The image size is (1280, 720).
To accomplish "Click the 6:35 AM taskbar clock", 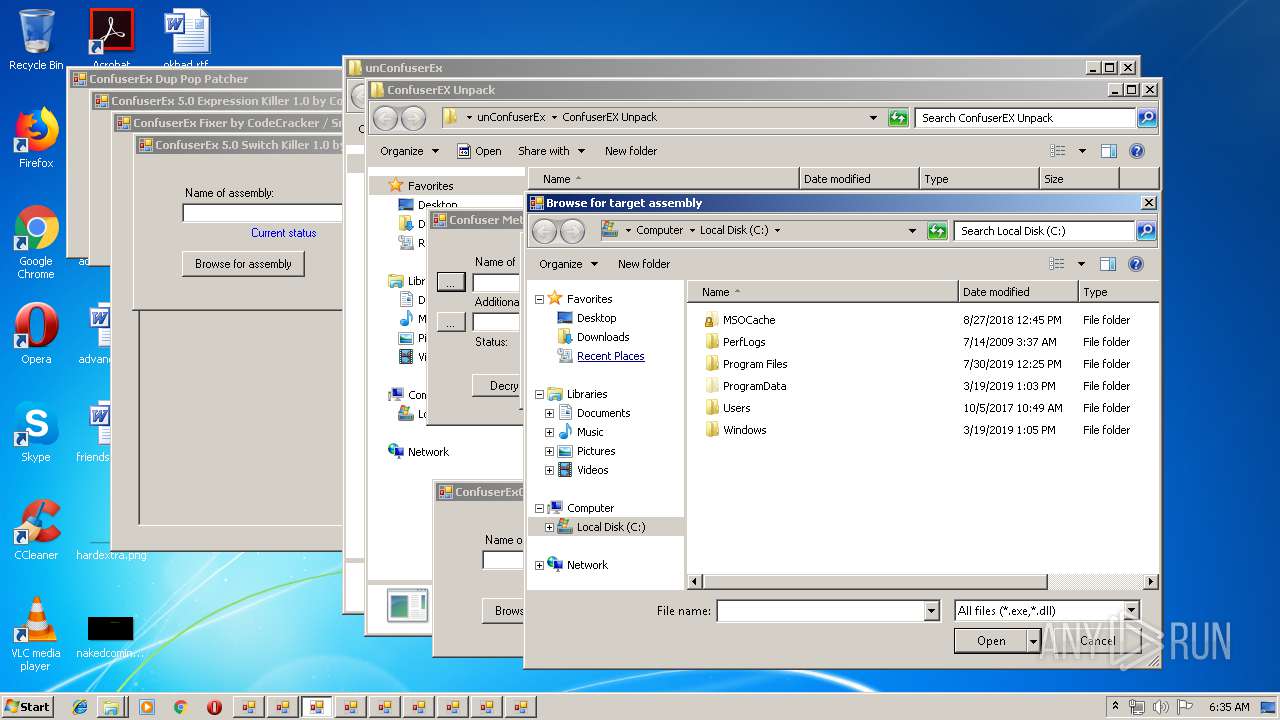I will point(1228,707).
